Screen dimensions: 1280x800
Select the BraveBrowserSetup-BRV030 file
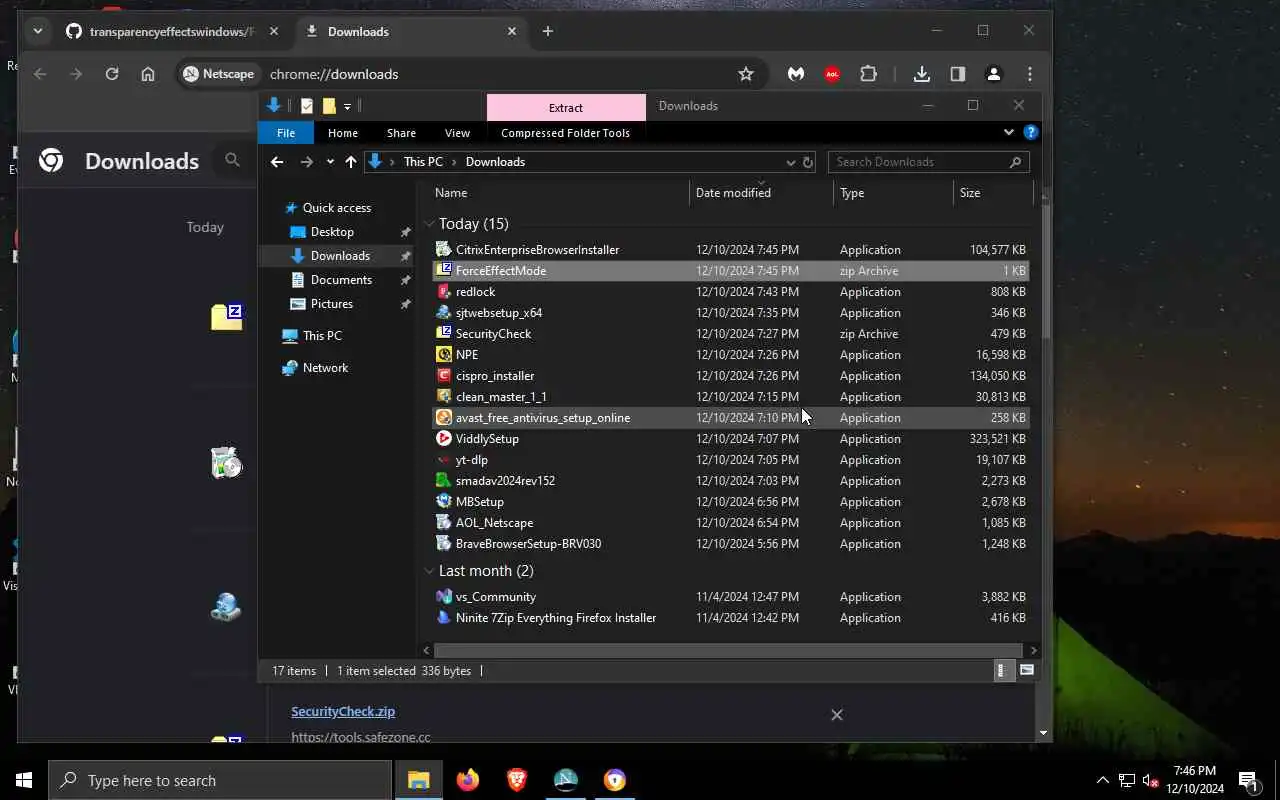(730, 544)
